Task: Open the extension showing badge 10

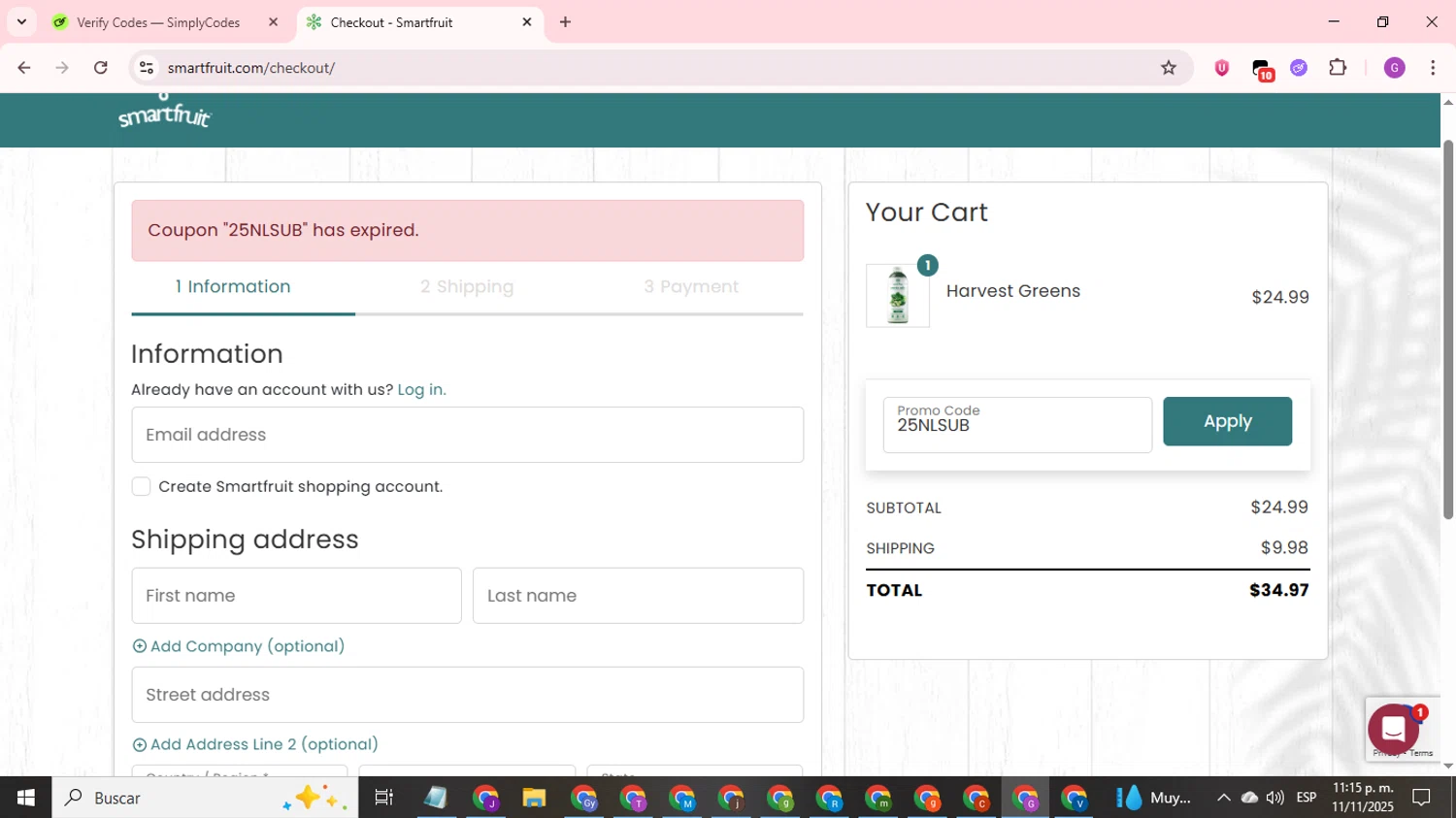Action: pos(1262,70)
